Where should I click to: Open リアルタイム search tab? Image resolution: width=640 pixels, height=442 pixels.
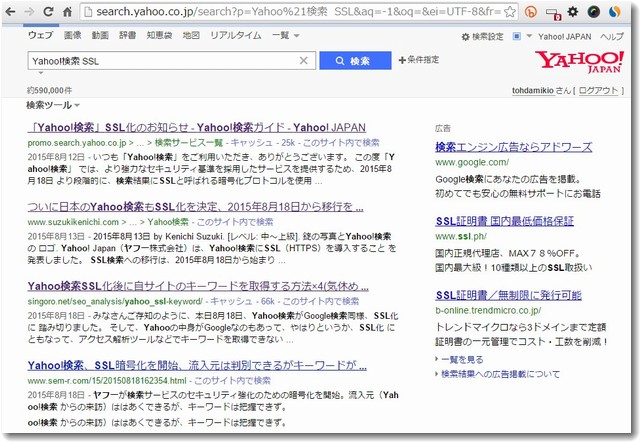click(236, 36)
